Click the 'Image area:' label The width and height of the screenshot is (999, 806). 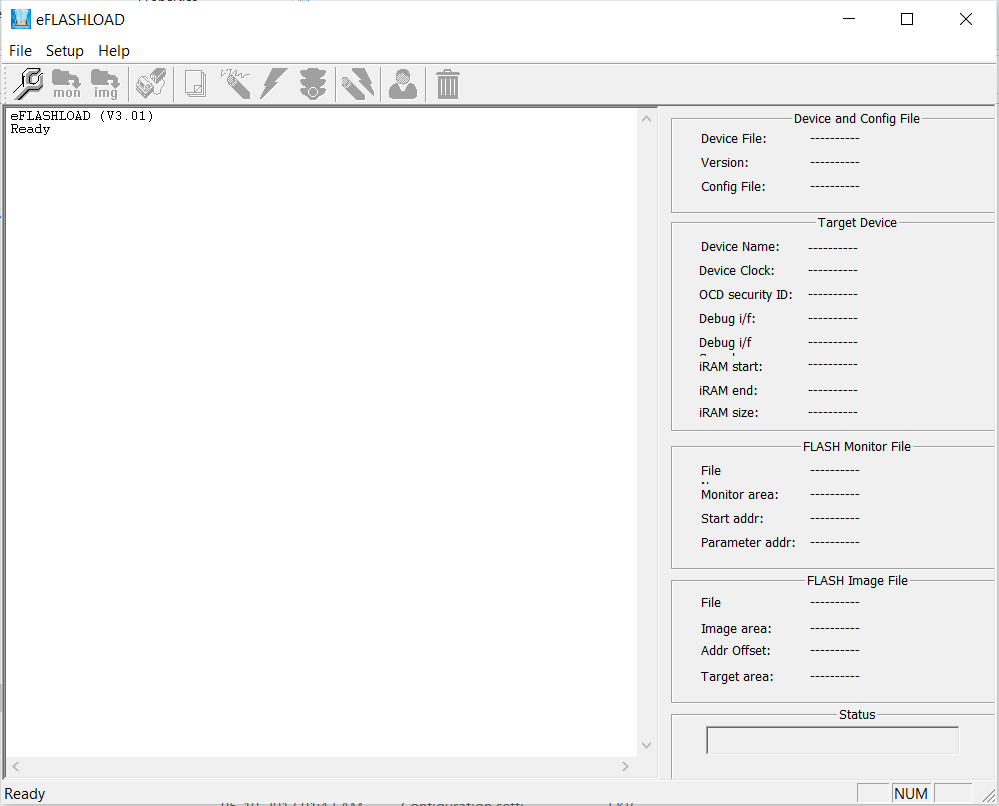(736, 629)
